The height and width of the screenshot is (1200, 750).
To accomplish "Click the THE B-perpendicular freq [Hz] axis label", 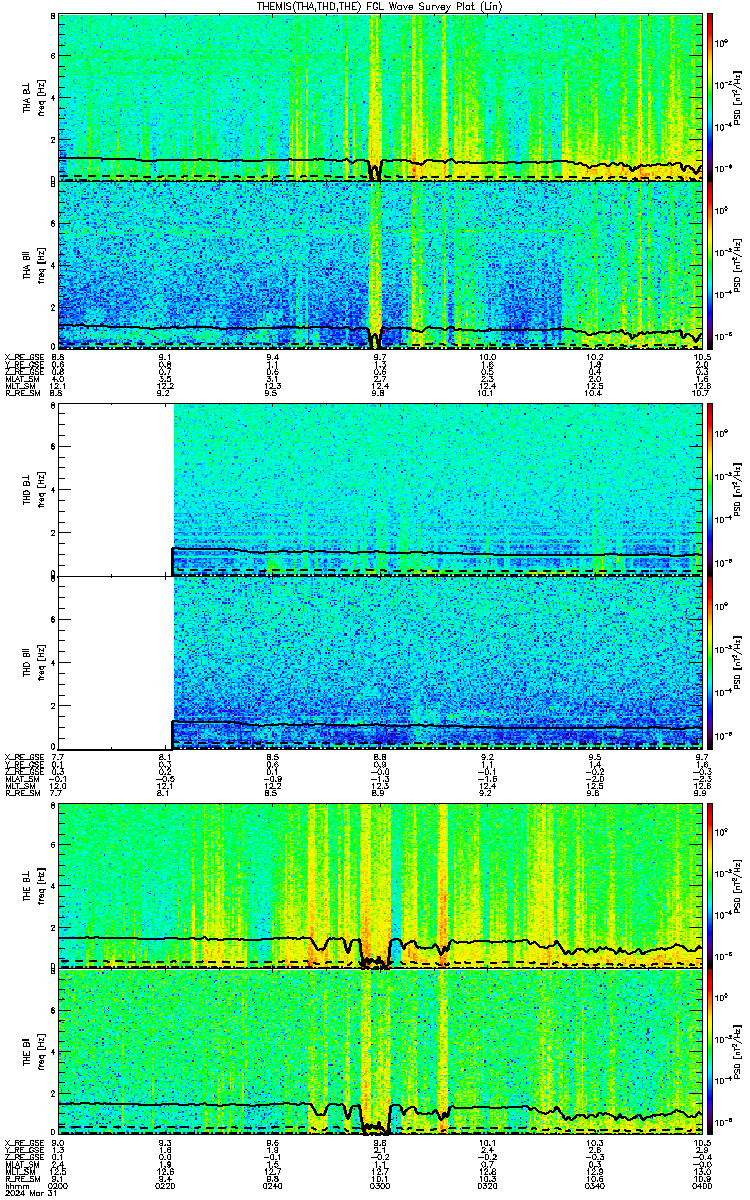I will [39, 885].
